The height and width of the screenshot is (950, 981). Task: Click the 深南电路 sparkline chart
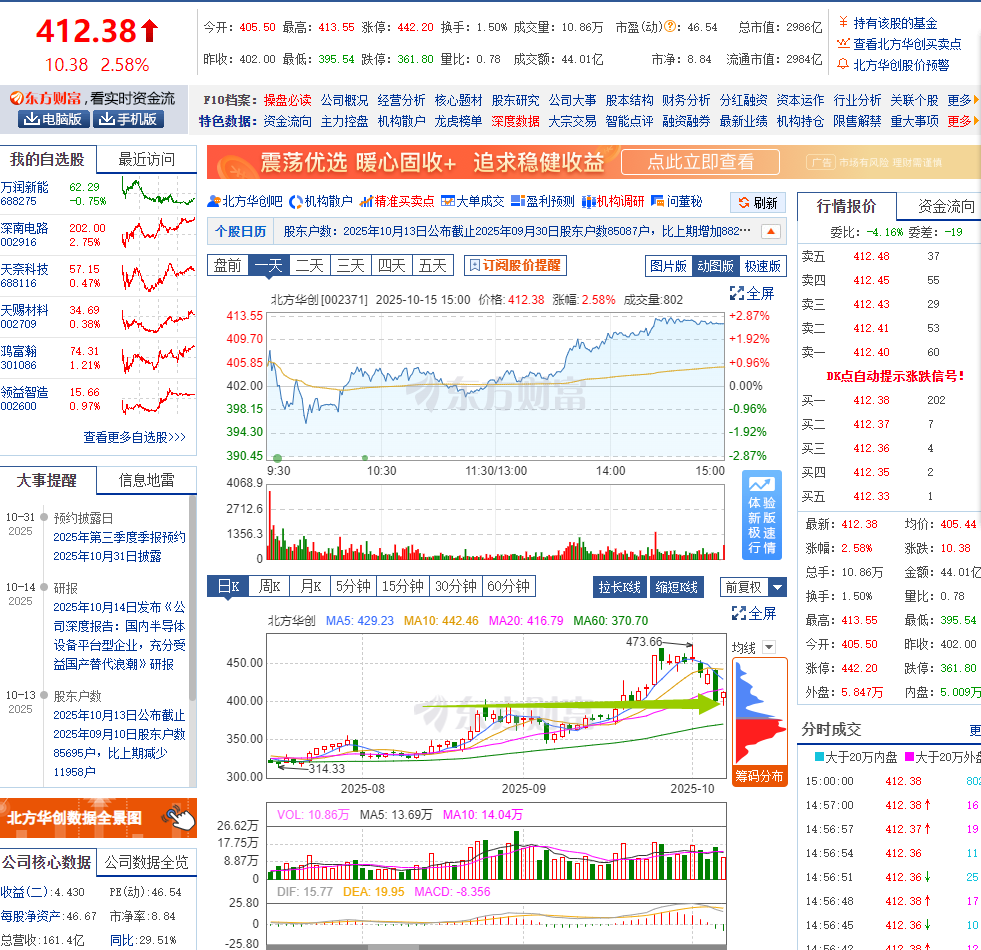pyautogui.click(x=158, y=233)
